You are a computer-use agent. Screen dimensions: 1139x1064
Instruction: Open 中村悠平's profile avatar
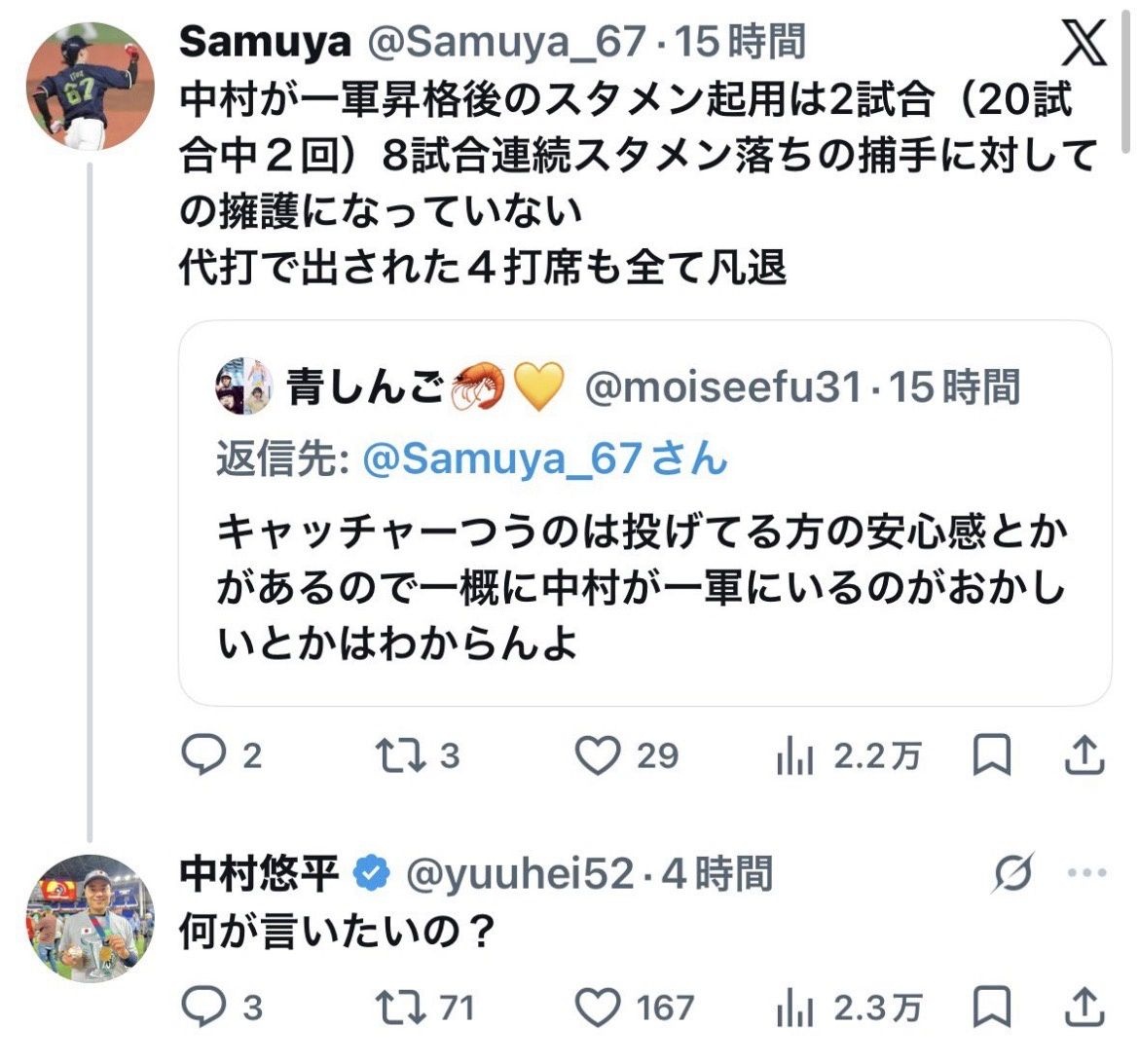pos(90,917)
